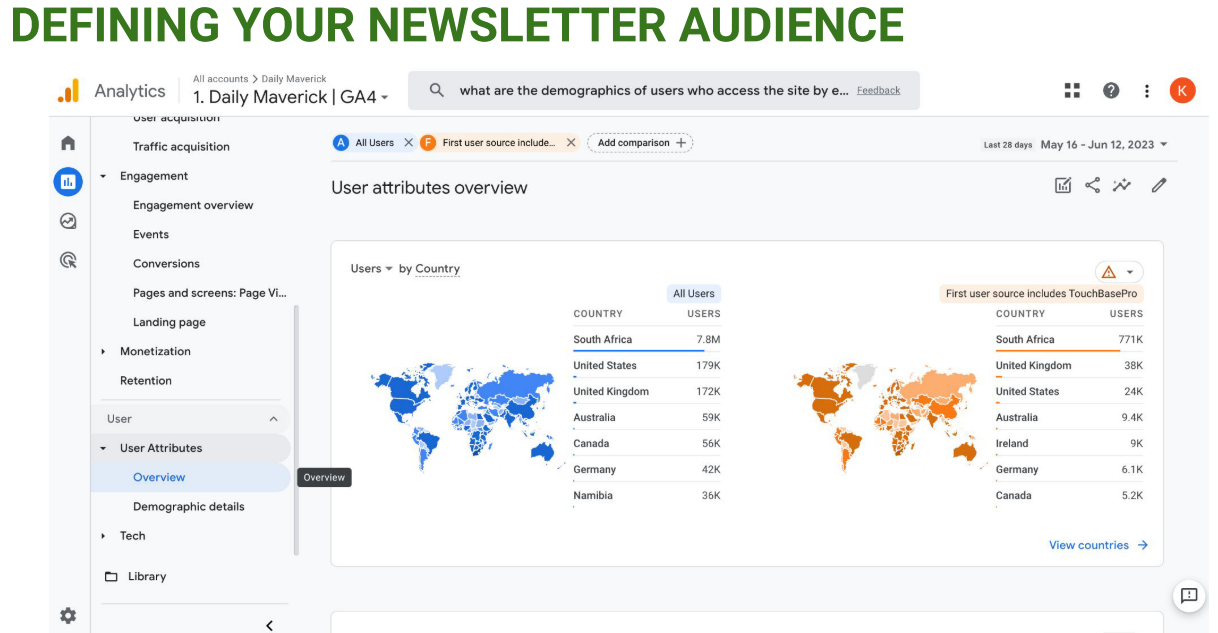The image size is (1218, 633).
Task: Click the orange TouchBasePro world map
Action: click(x=886, y=418)
